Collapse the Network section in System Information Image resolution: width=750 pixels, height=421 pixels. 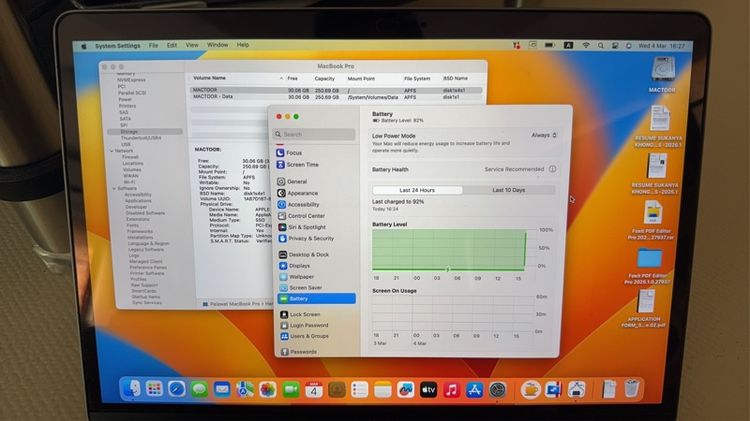(112, 151)
